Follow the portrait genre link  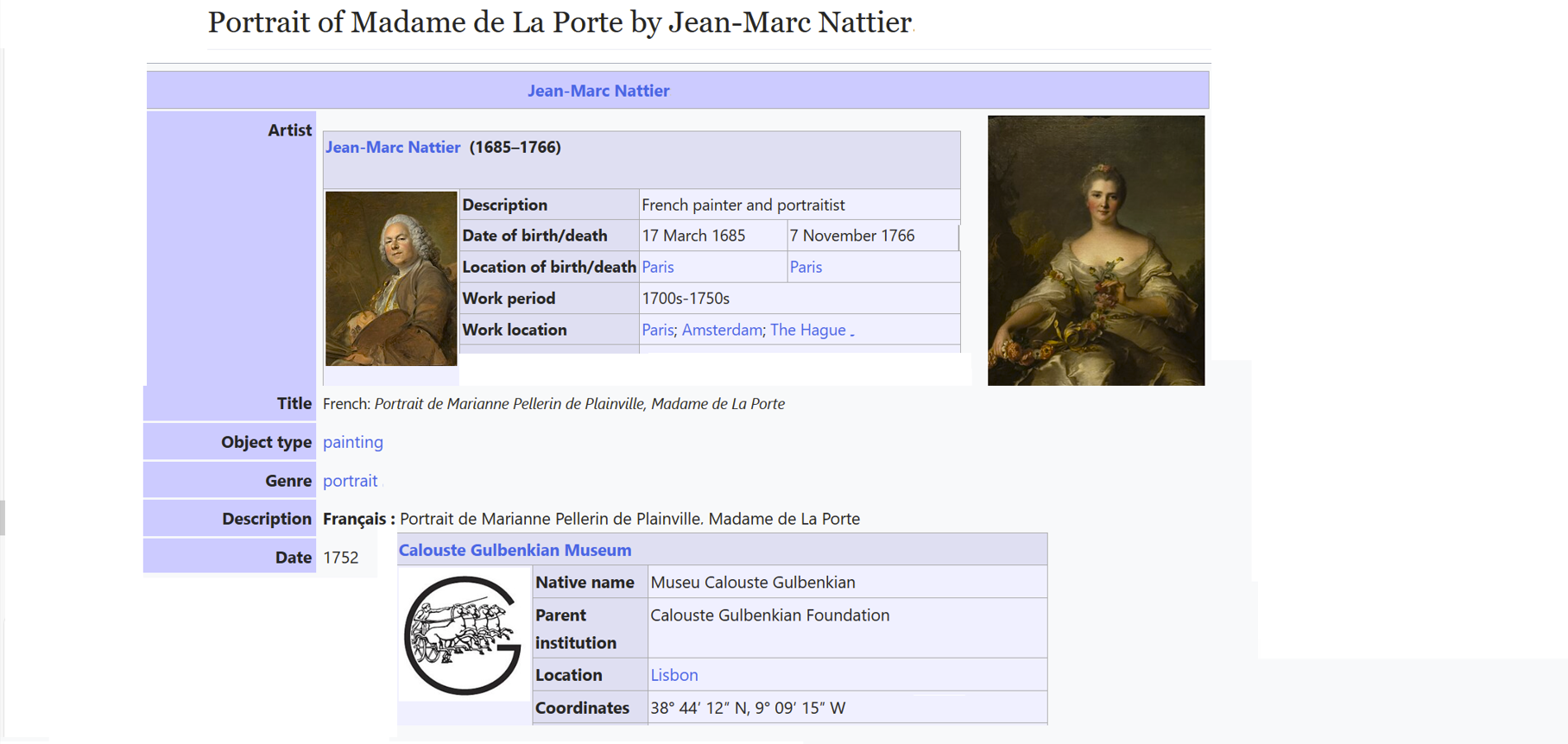tap(350, 481)
